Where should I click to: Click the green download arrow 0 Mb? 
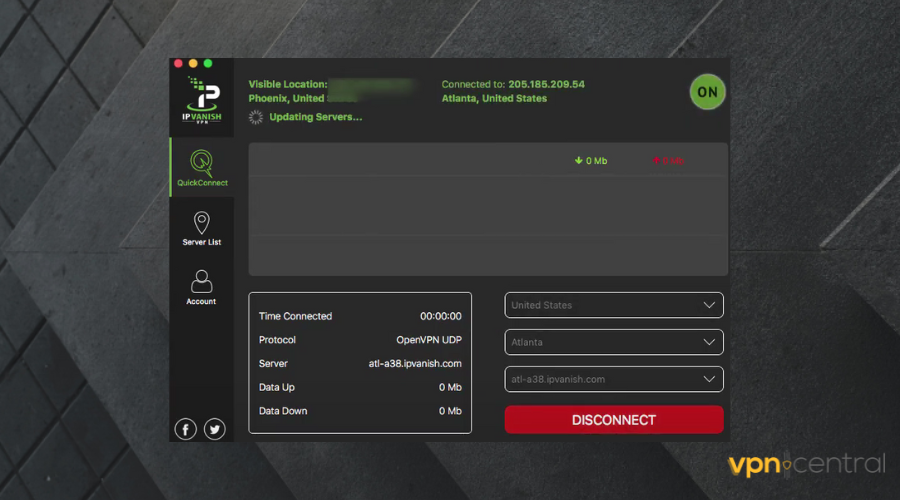pyautogui.click(x=591, y=161)
